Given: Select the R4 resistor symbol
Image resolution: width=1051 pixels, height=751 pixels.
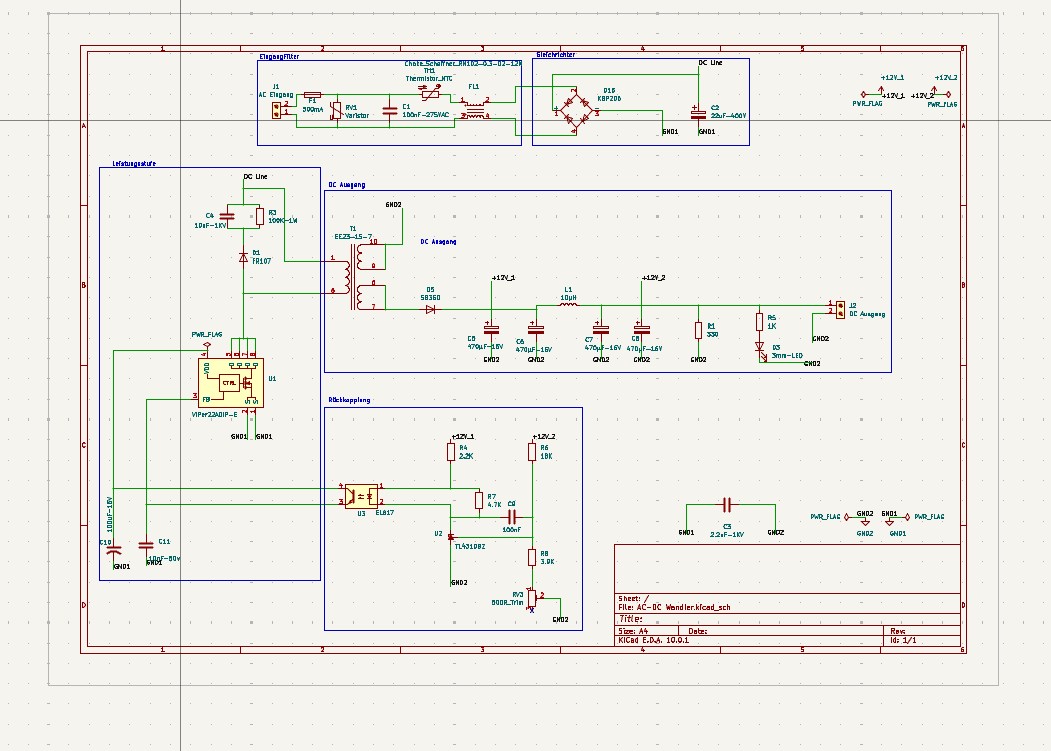Looking at the screenshot, I should [x=451, y=452].
